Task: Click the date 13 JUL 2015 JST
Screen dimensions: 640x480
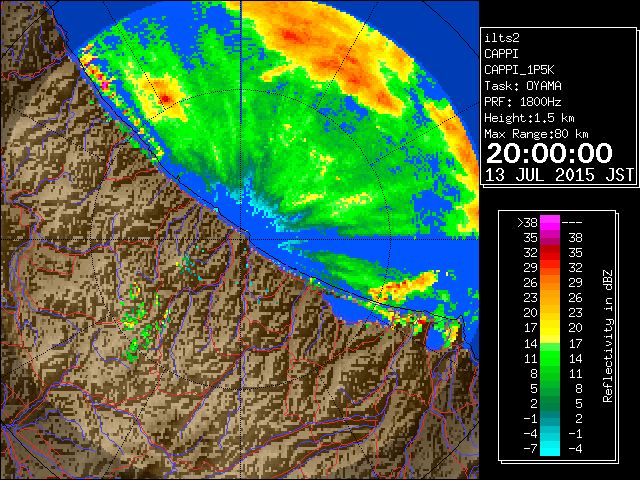Action: click(559, 175)
